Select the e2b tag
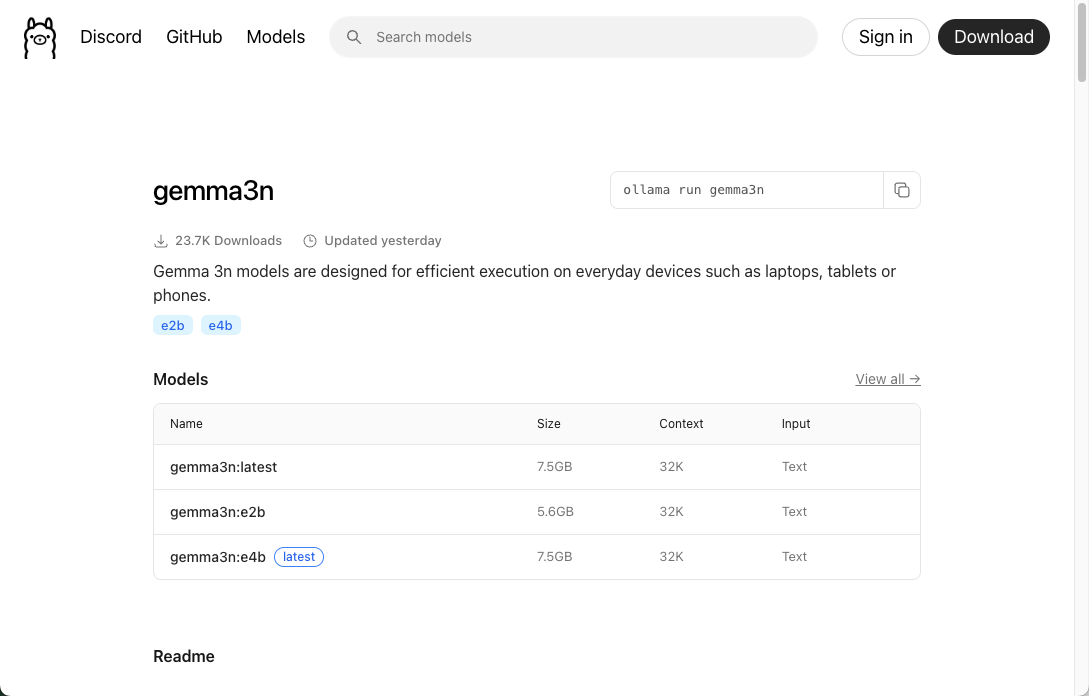1089x696 pixels. tap(173, 325)
